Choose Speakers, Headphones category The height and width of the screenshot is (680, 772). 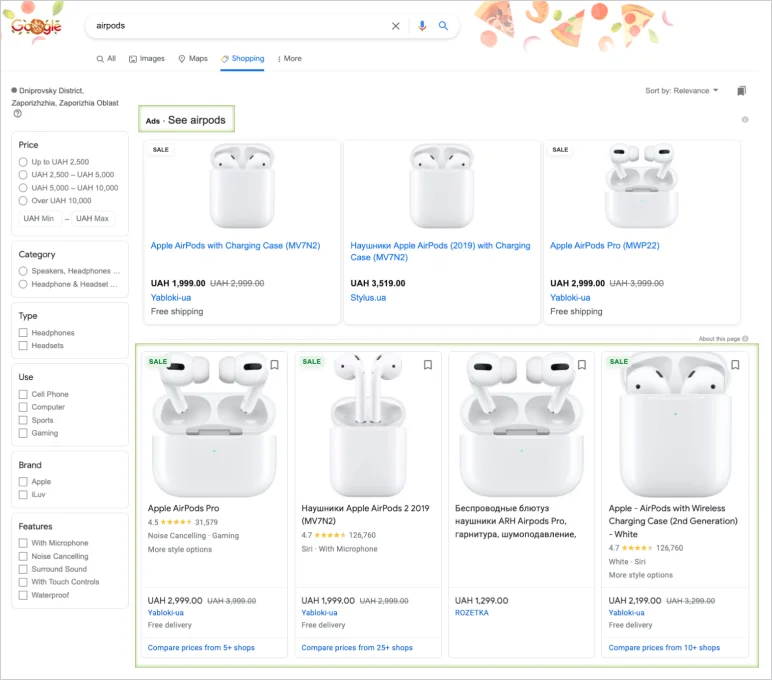point(23,271)
